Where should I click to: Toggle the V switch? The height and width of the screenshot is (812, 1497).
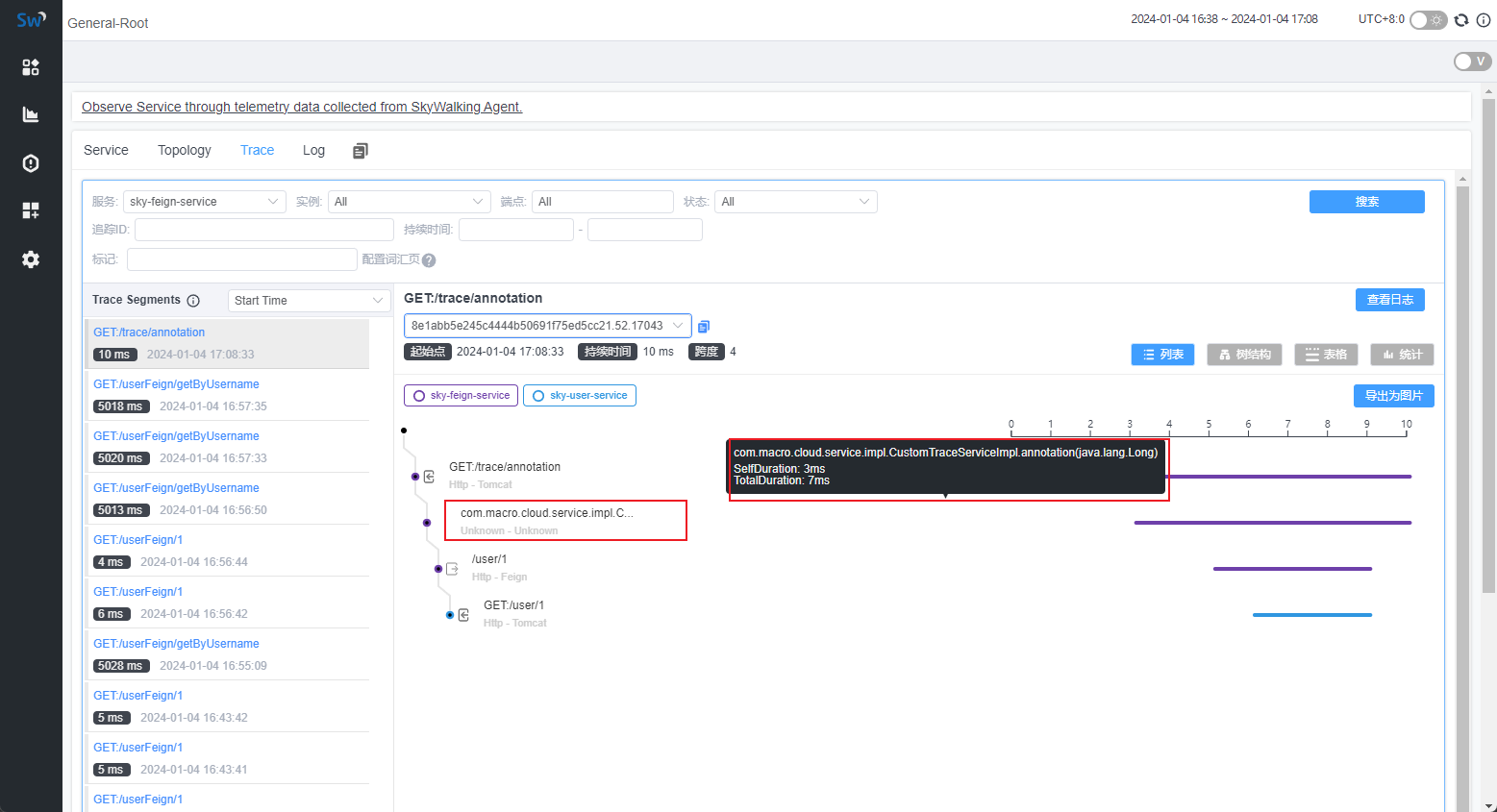click(x=1471, y=62)
